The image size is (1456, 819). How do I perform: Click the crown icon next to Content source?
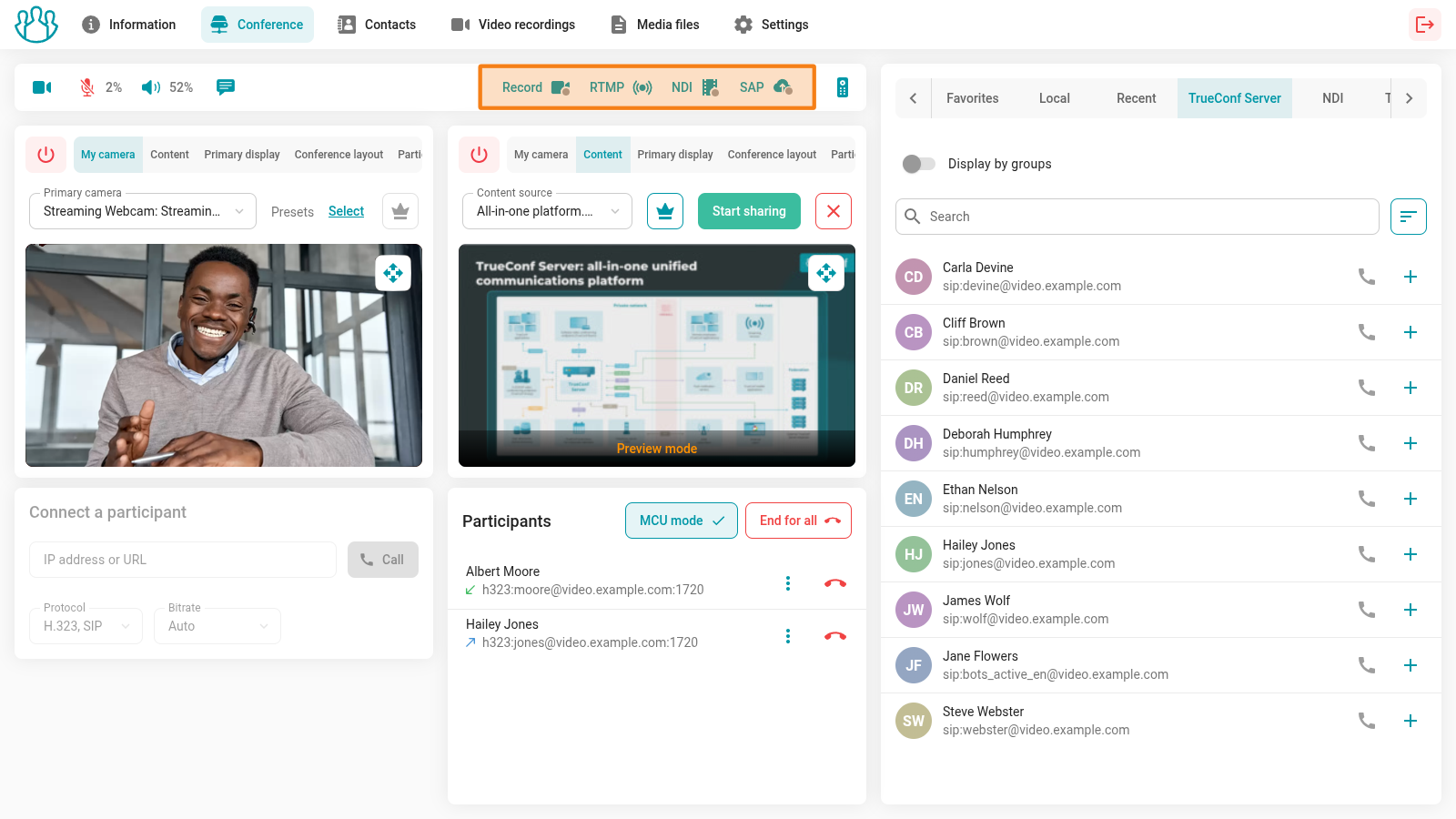pos(665,211)
